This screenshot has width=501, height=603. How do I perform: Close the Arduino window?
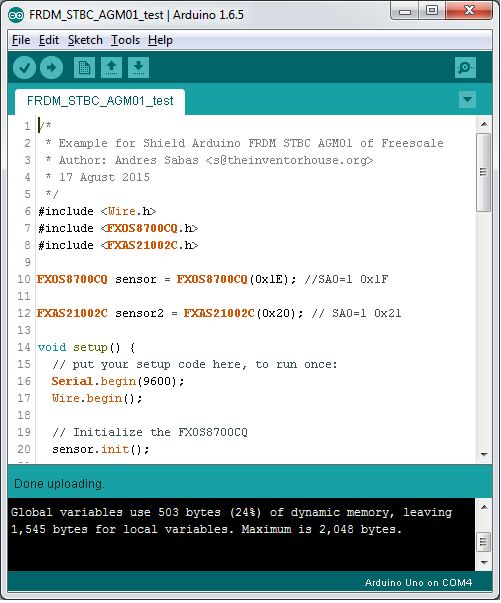pos(469,11)
